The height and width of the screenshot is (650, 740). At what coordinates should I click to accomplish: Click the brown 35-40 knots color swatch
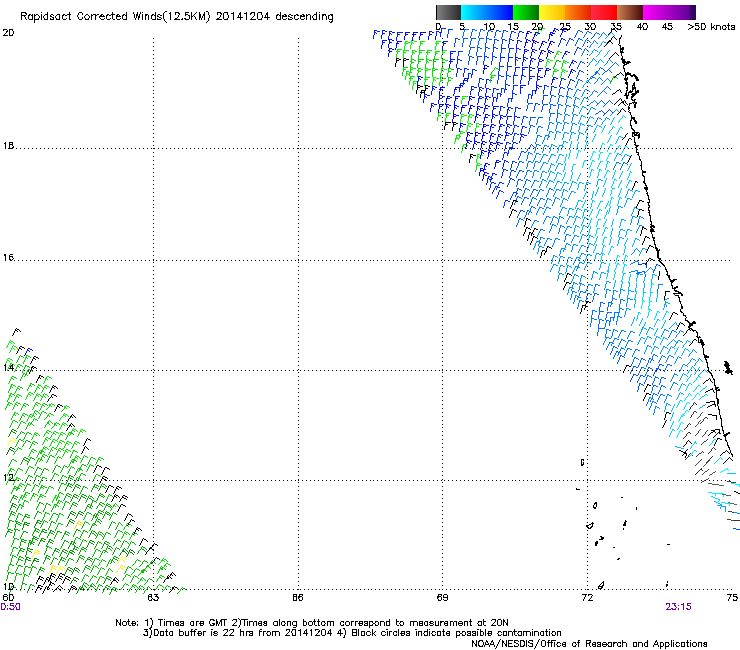pyautogui.click(x=630, y=12)
